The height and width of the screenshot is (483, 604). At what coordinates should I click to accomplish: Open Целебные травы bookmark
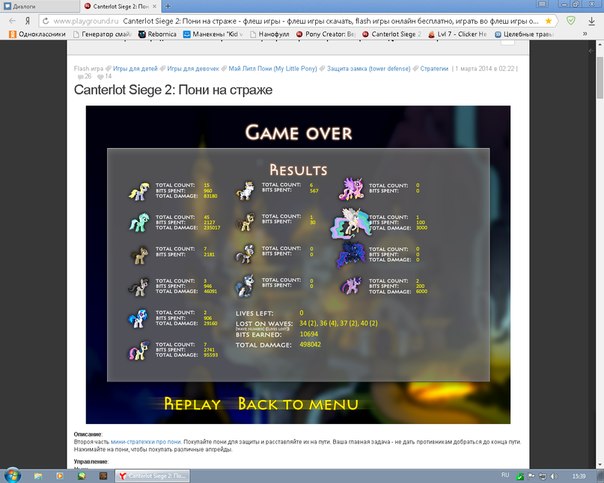524,34
